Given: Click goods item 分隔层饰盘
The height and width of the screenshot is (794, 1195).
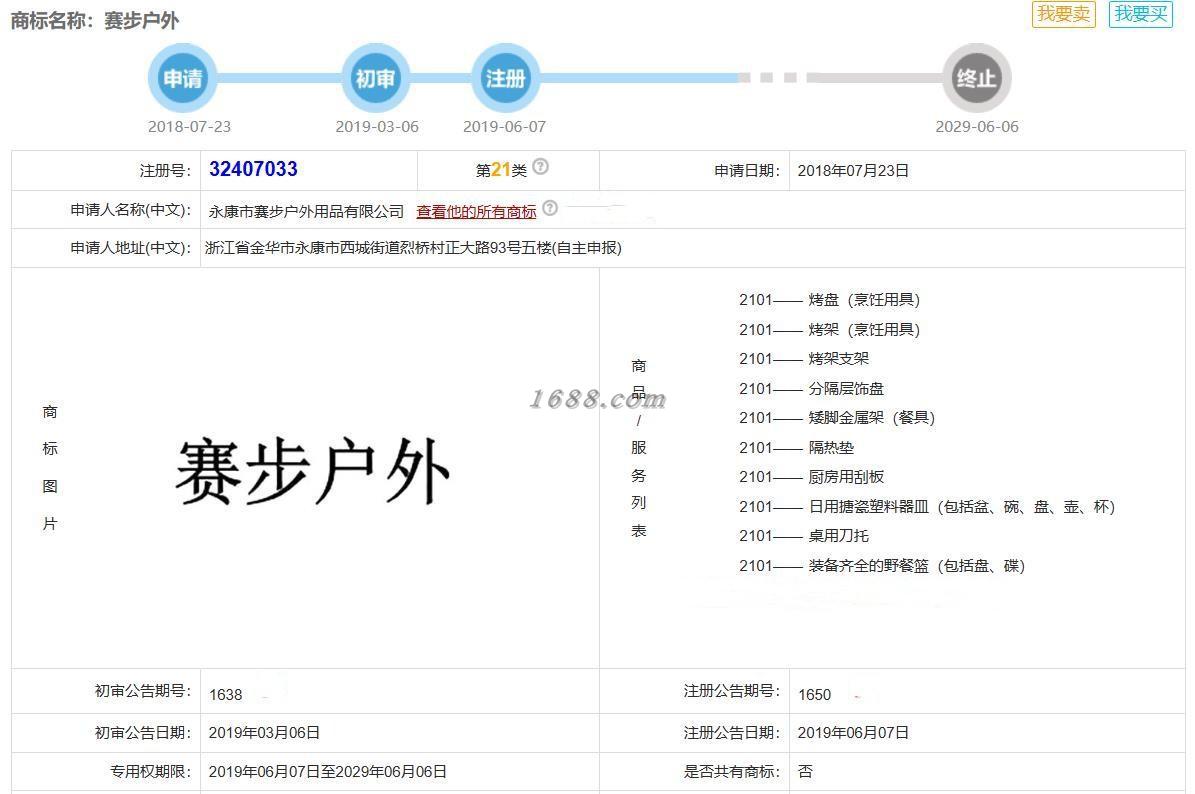Looking at the screenshot, I should (846, 389).
